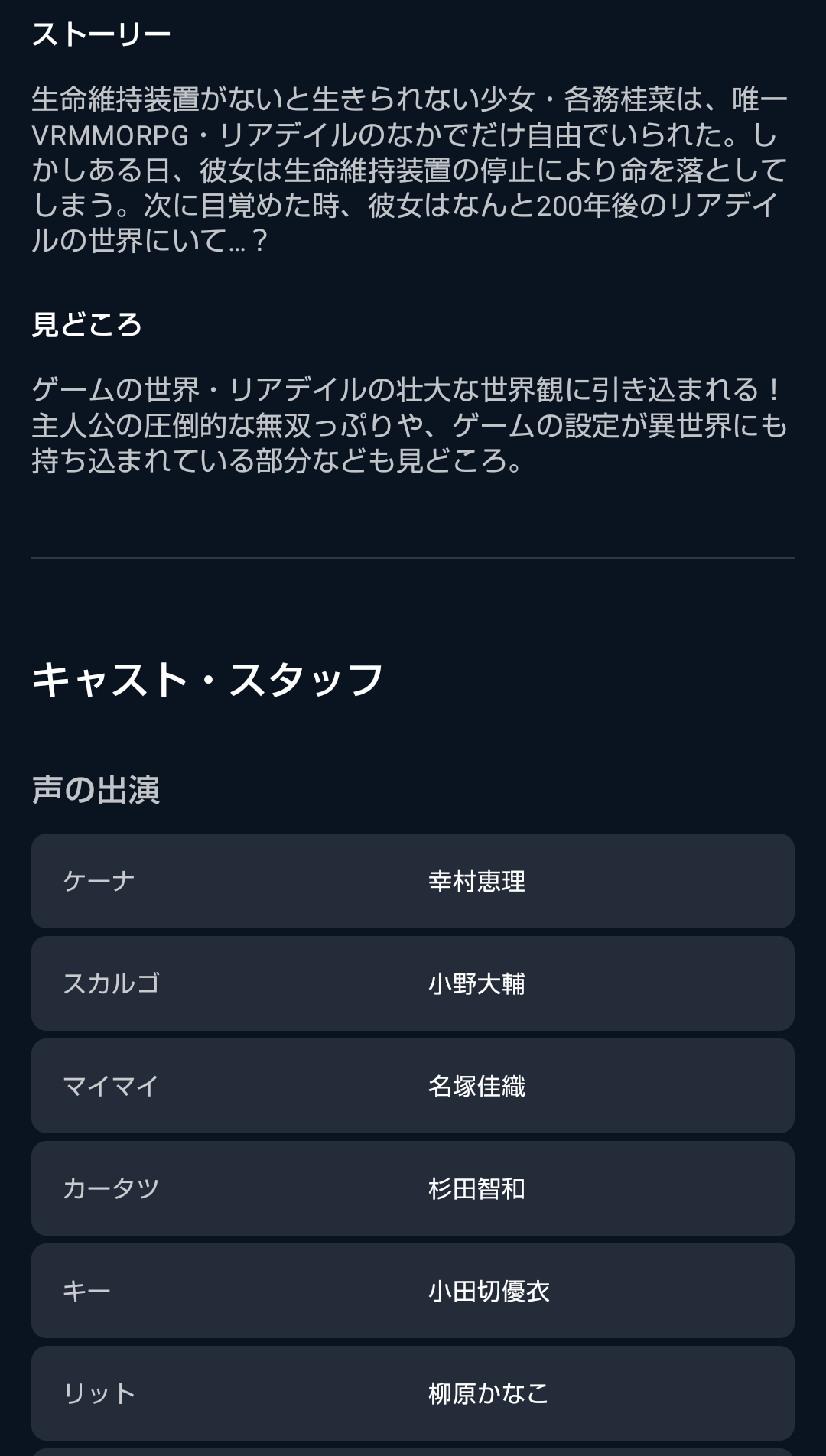Image resolution: width=826 pixels, height=1456 pixels.
Task: Tap the 見どころ highlights paragraph text
Action: coord(409,425)
